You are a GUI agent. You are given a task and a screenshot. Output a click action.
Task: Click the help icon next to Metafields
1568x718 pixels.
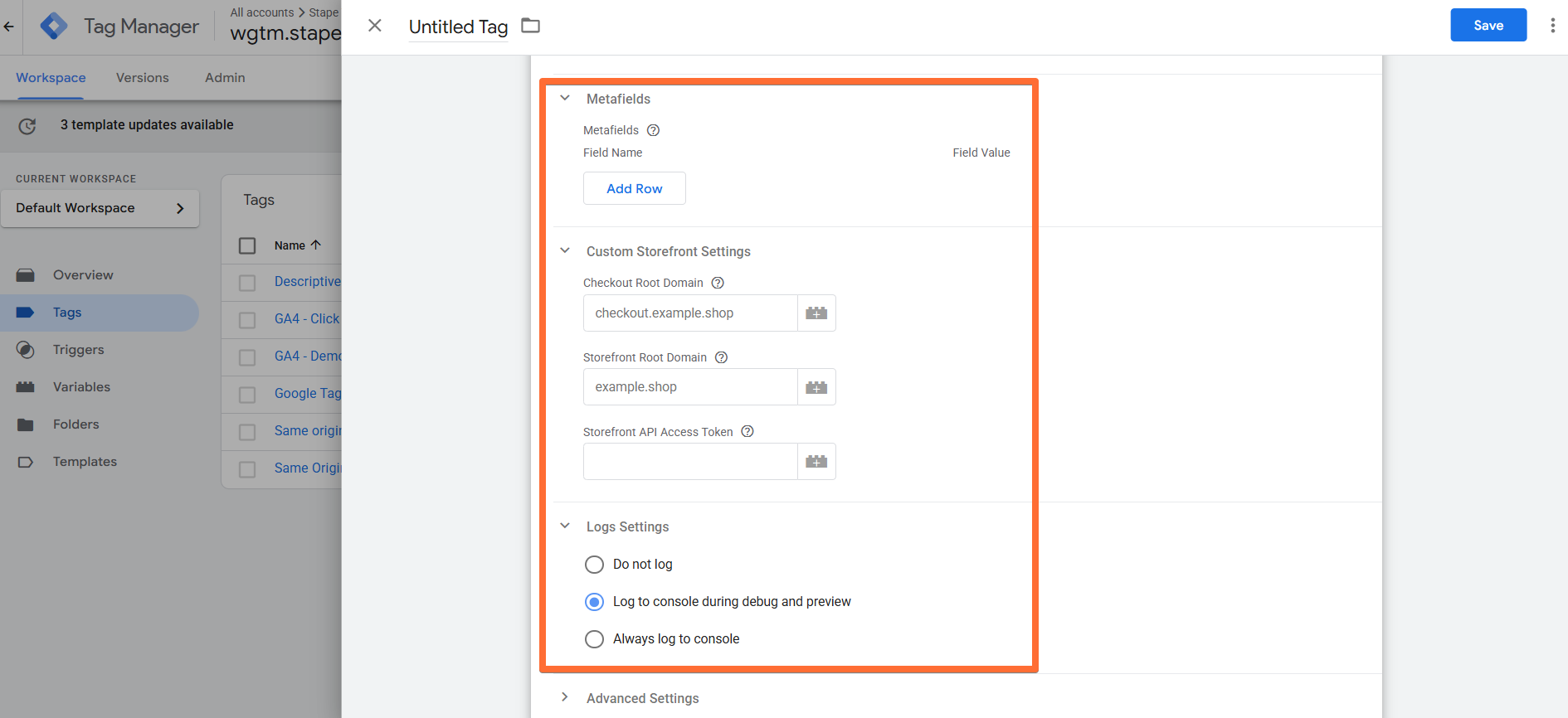coord(653,130)
